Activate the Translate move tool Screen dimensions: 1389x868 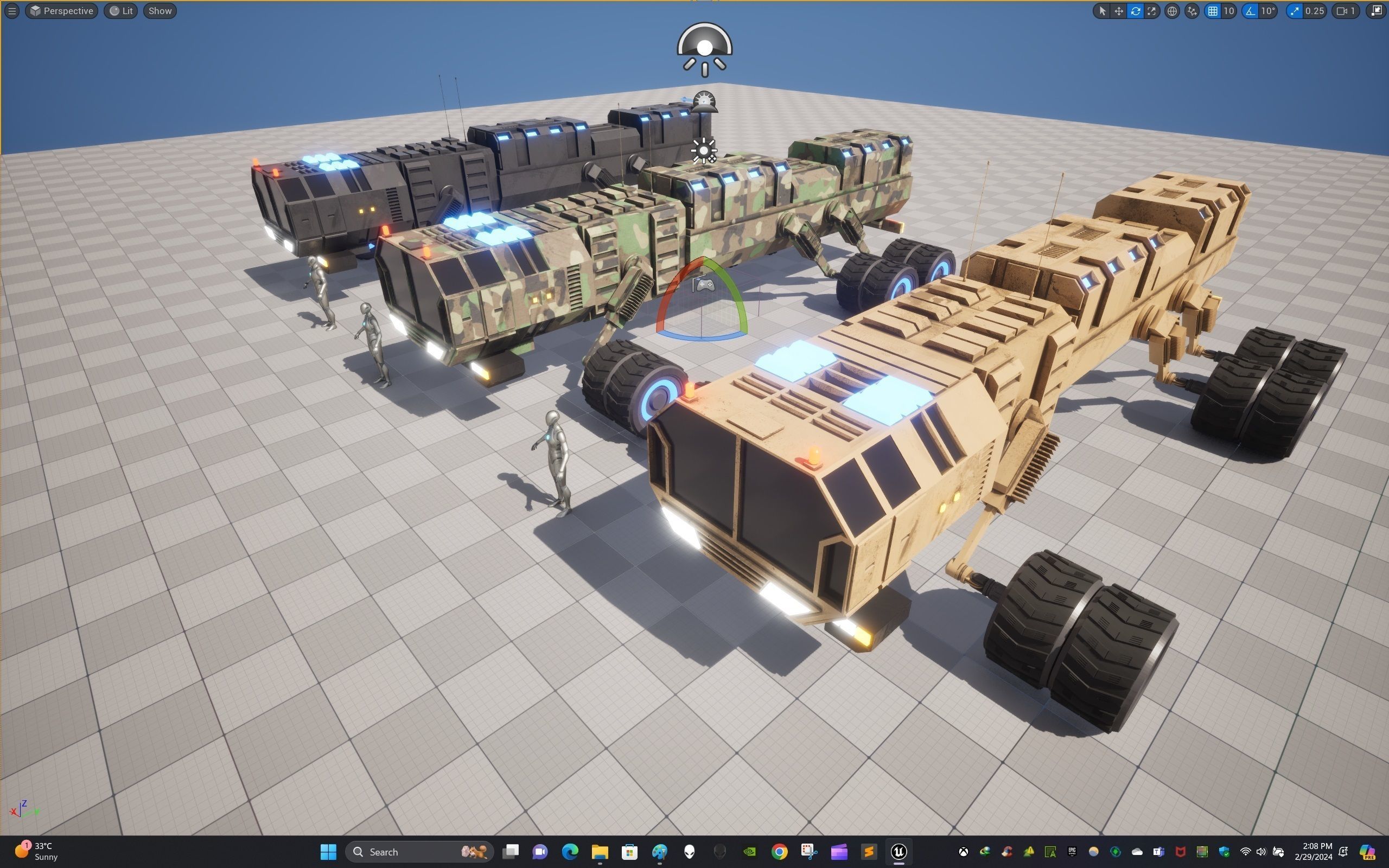pyautogui.click(x=1119, y=11)
